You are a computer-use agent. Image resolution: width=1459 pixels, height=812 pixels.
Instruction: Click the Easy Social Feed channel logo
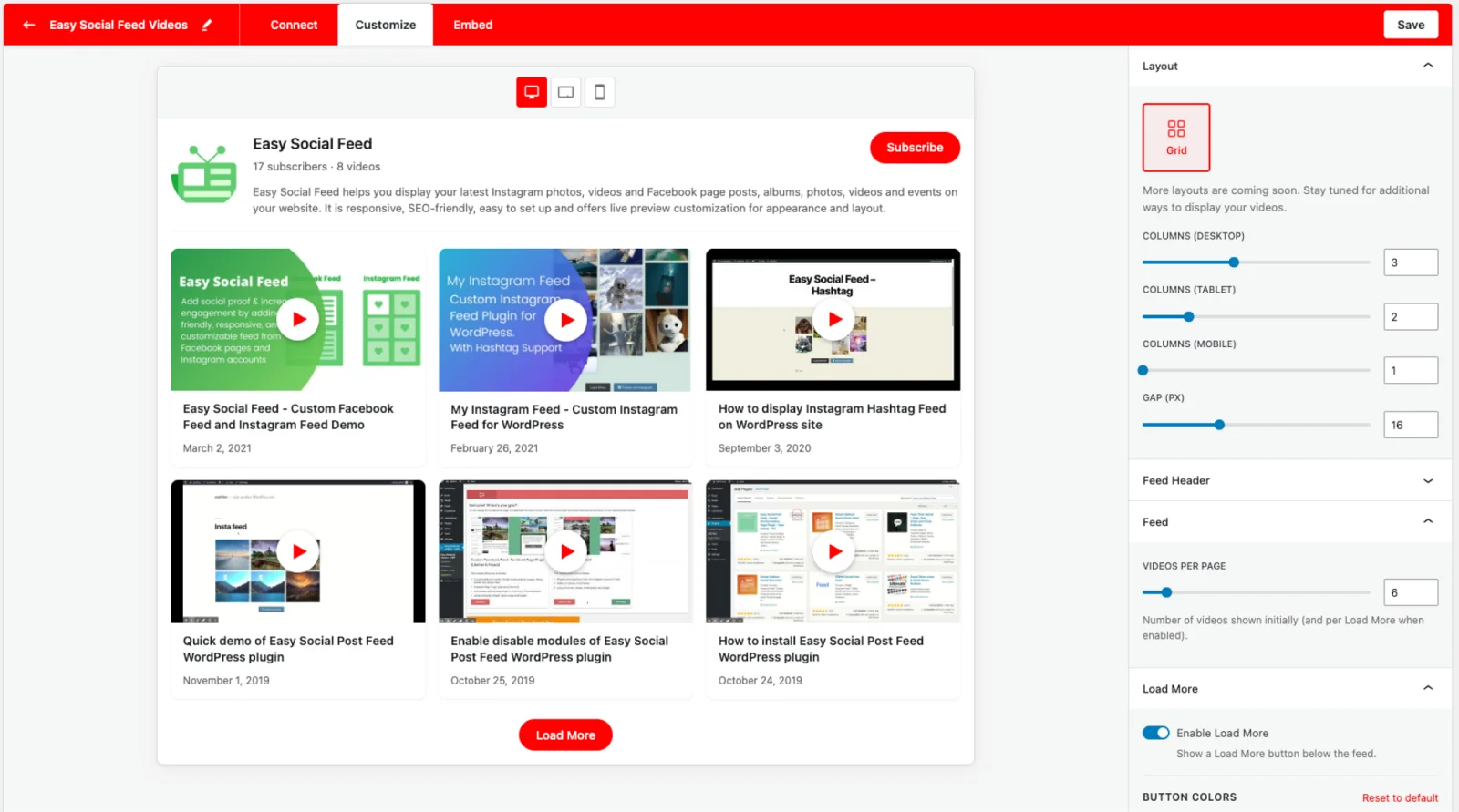point(204,173)
